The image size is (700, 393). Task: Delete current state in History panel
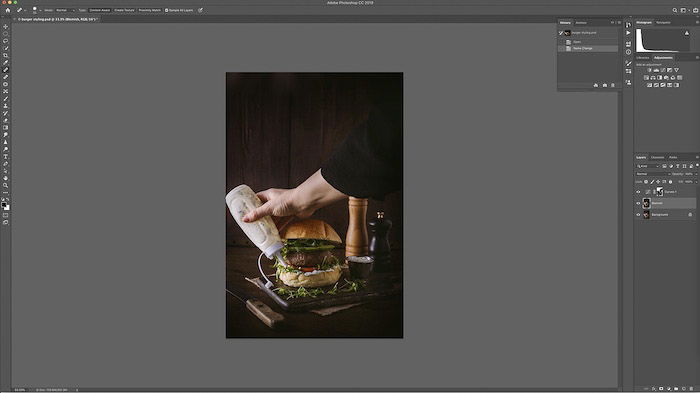(612, 85)
